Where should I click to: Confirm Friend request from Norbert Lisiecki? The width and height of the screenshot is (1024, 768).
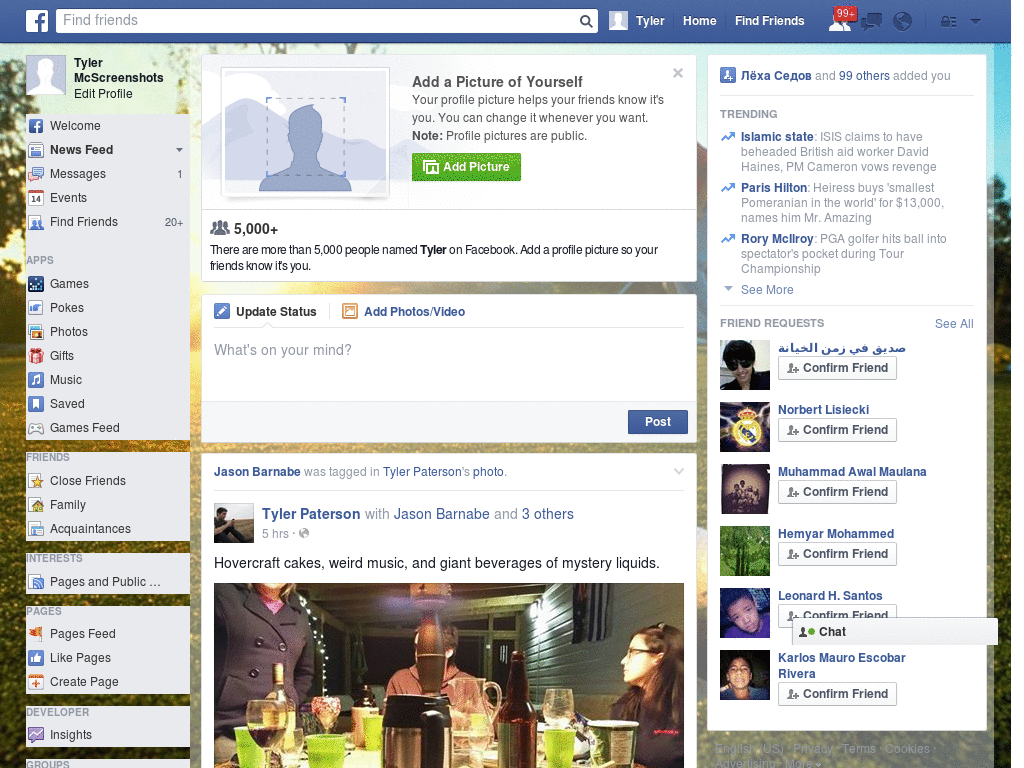click(x=837, y=430)
